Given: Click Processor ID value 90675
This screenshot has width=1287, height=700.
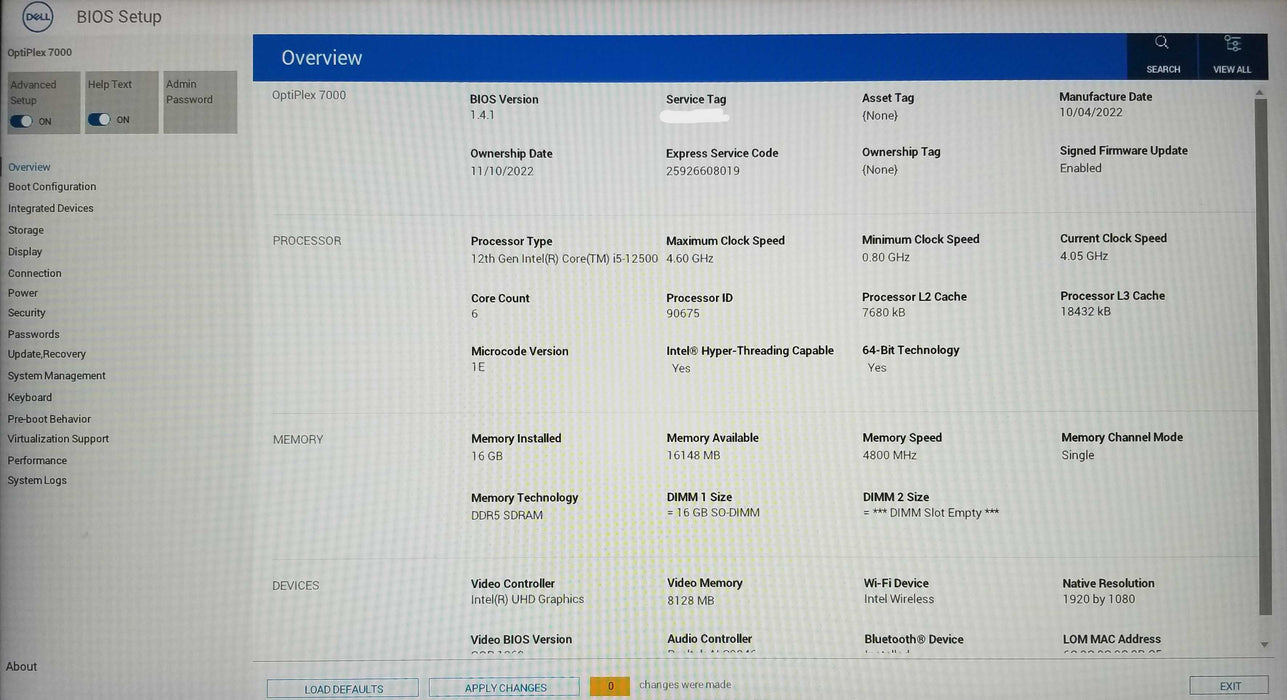Looking at the screenshot, I should [683, 314].
